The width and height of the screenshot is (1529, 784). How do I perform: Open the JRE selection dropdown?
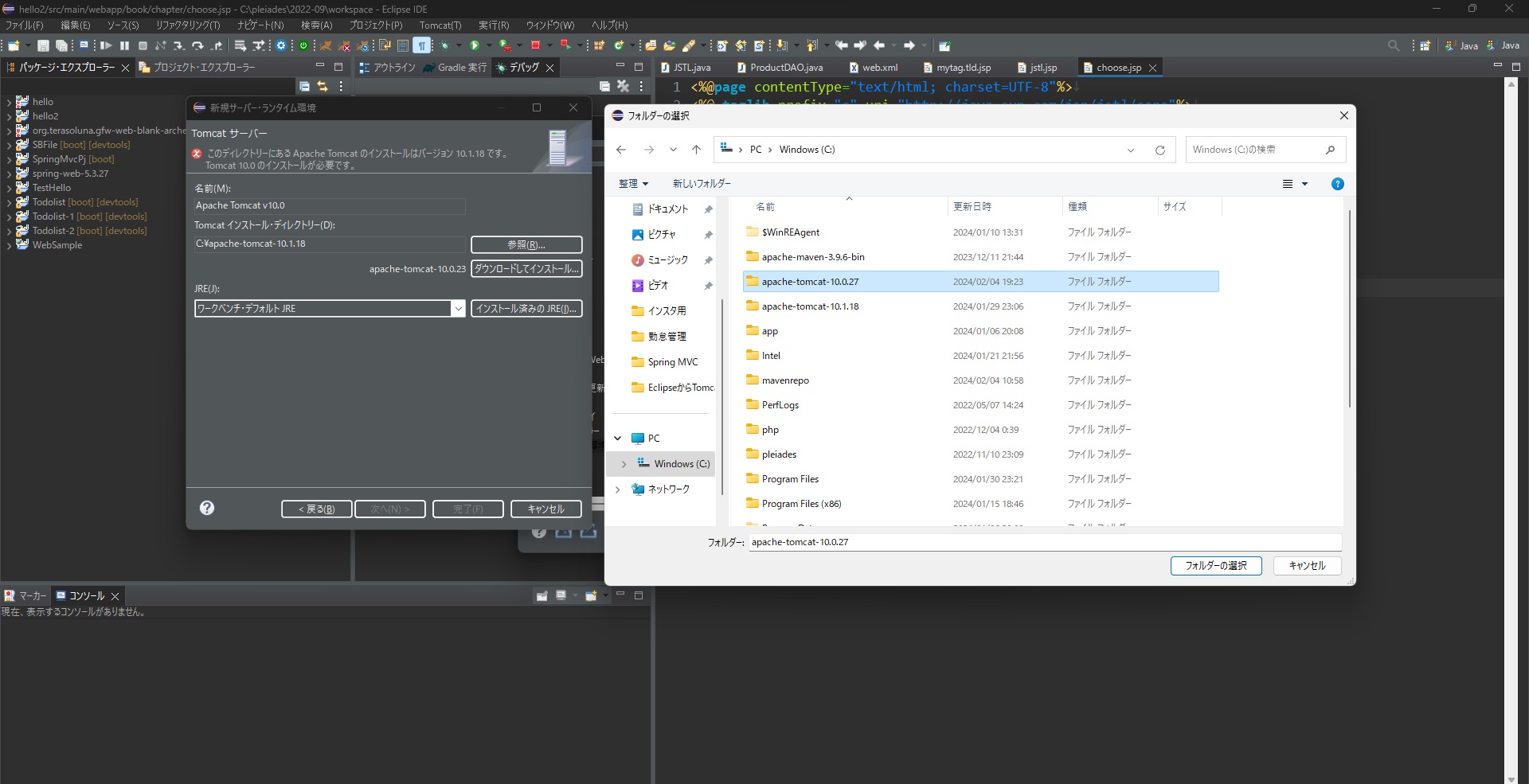459,308
